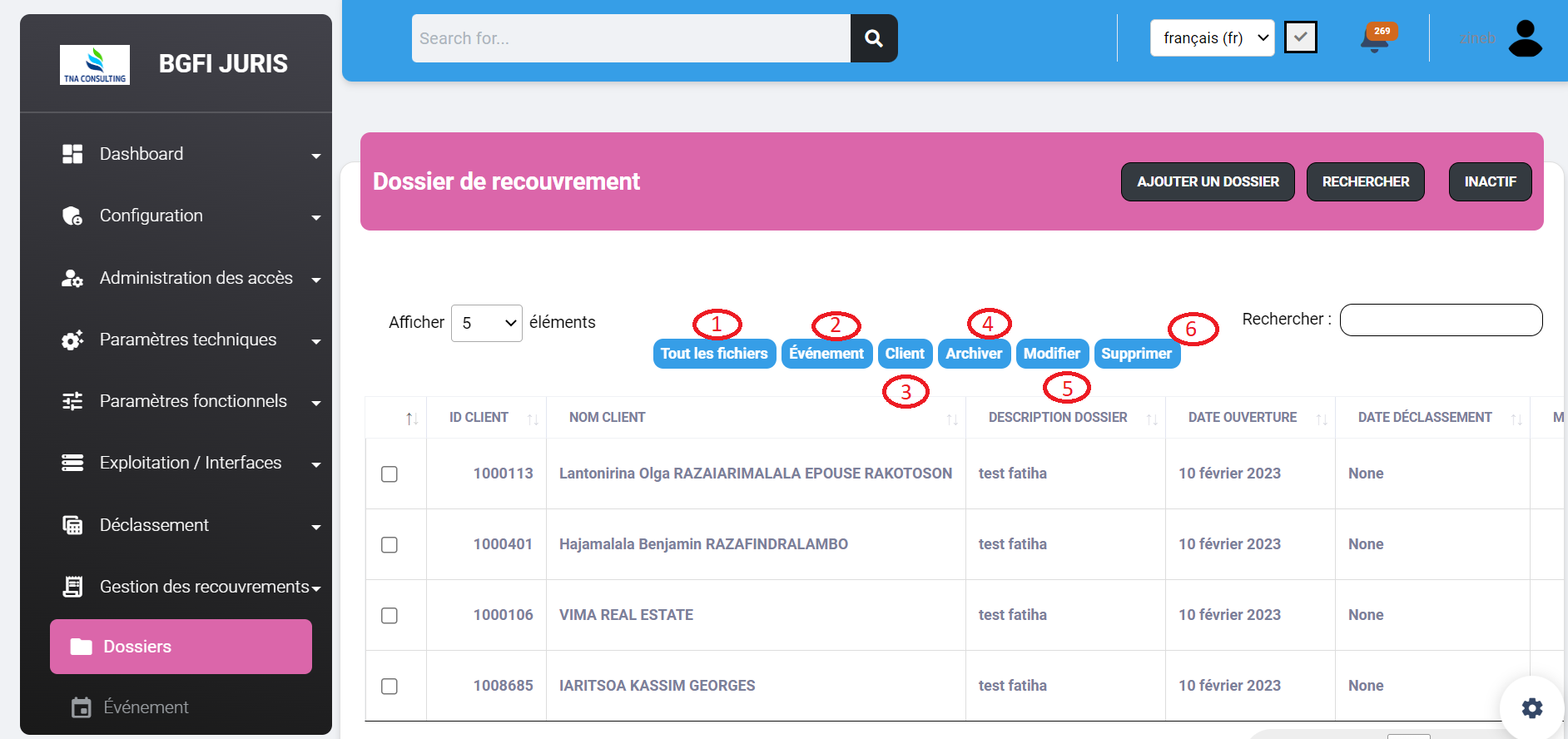The height and width of the screenshot is (739, 1568).
Task: Sort the table by DATE OUVERTURE column
Action: point(1243,418)
